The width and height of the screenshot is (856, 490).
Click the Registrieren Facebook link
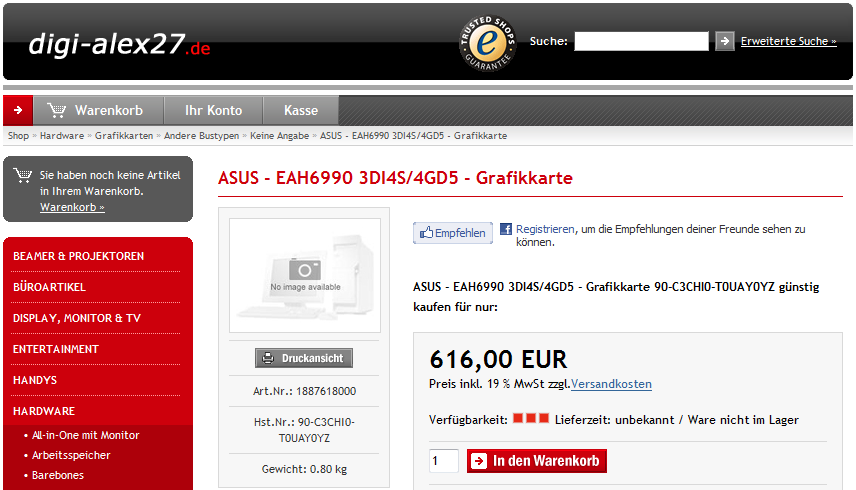point(545,229)
